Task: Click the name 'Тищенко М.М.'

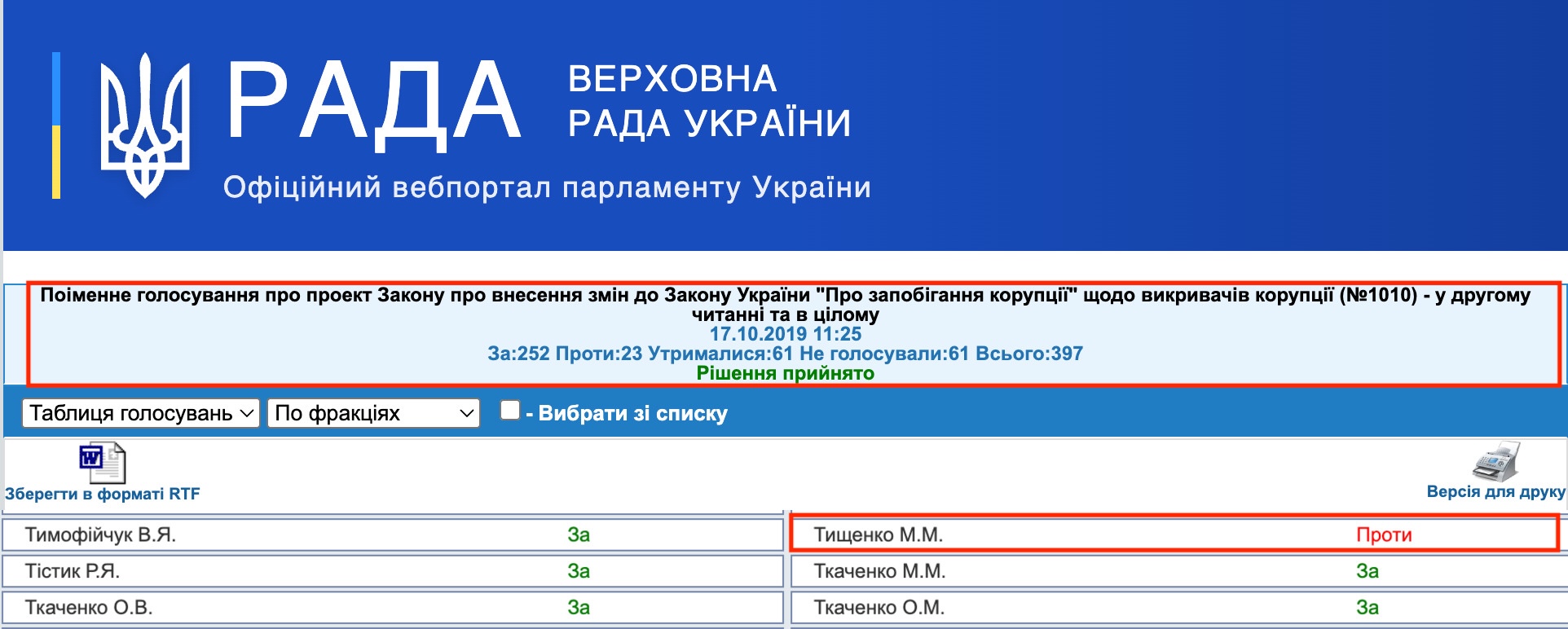Action: 879,535
